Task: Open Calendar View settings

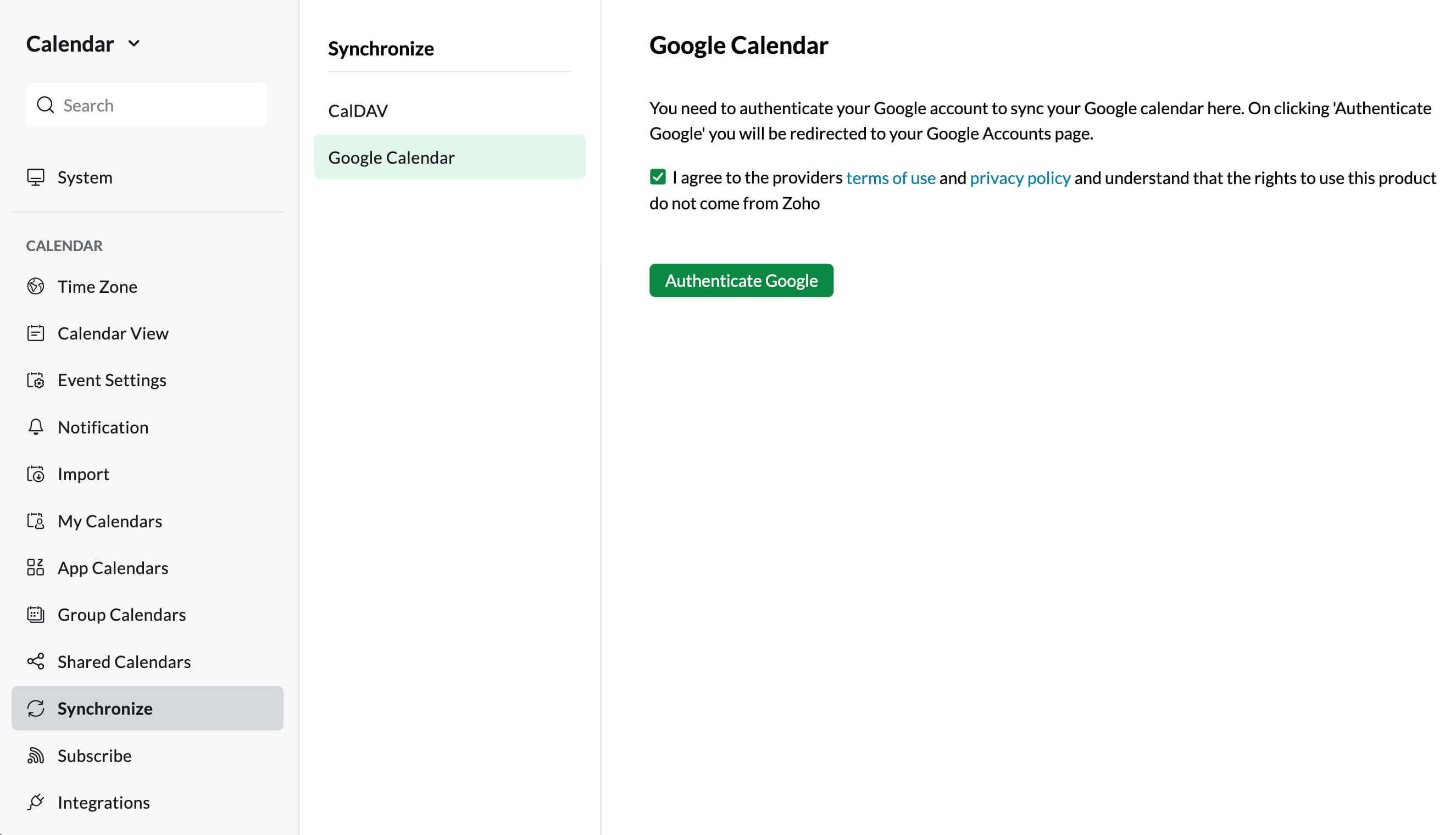Action: pyautogui.click(x=112, y=333)
